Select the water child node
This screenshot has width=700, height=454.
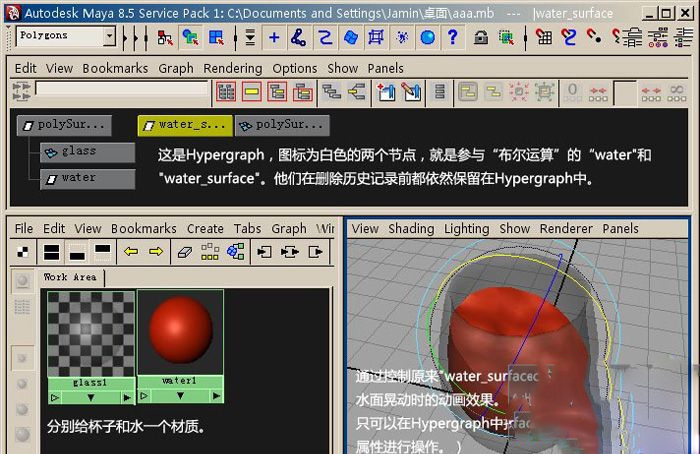point(88,179)
